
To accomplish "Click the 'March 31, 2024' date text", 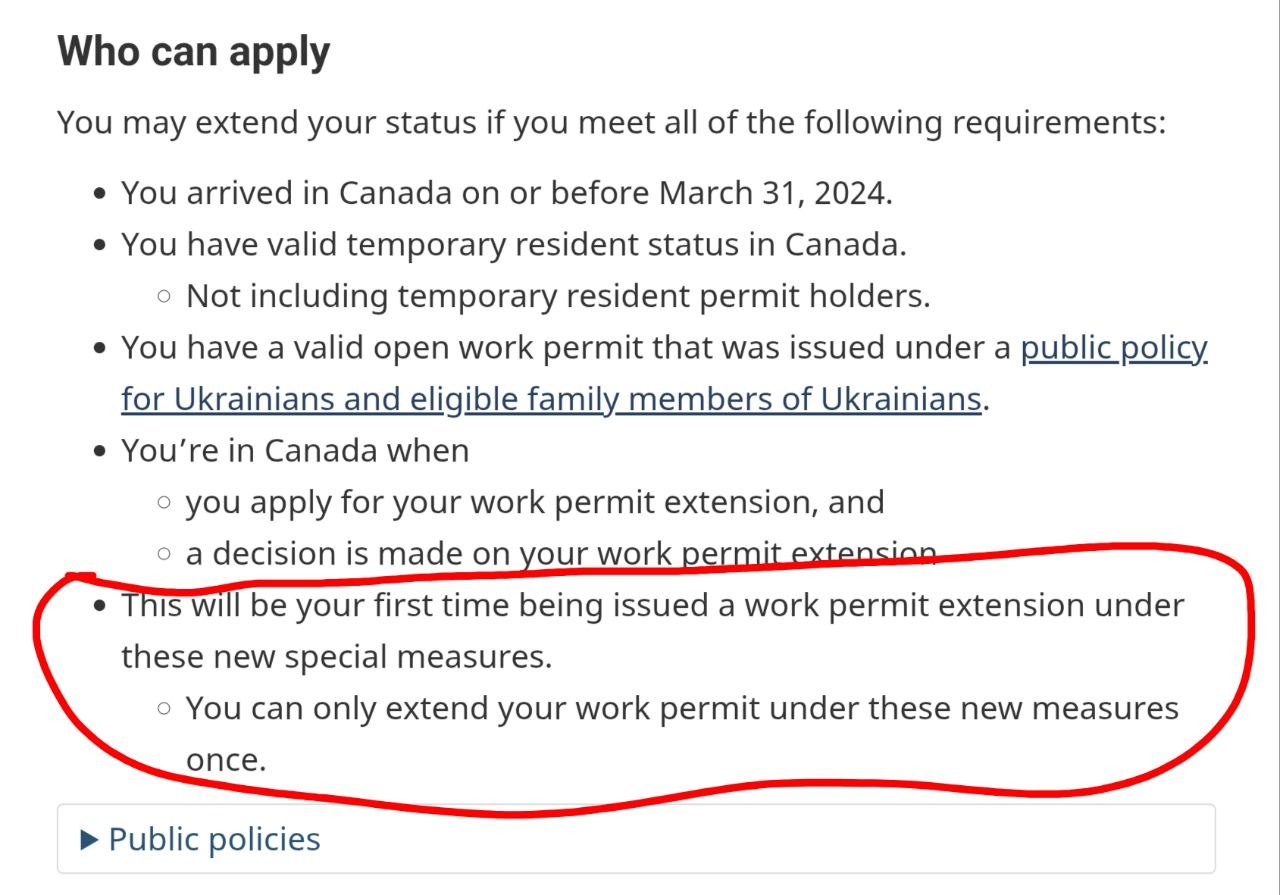I will coord(775,193).
